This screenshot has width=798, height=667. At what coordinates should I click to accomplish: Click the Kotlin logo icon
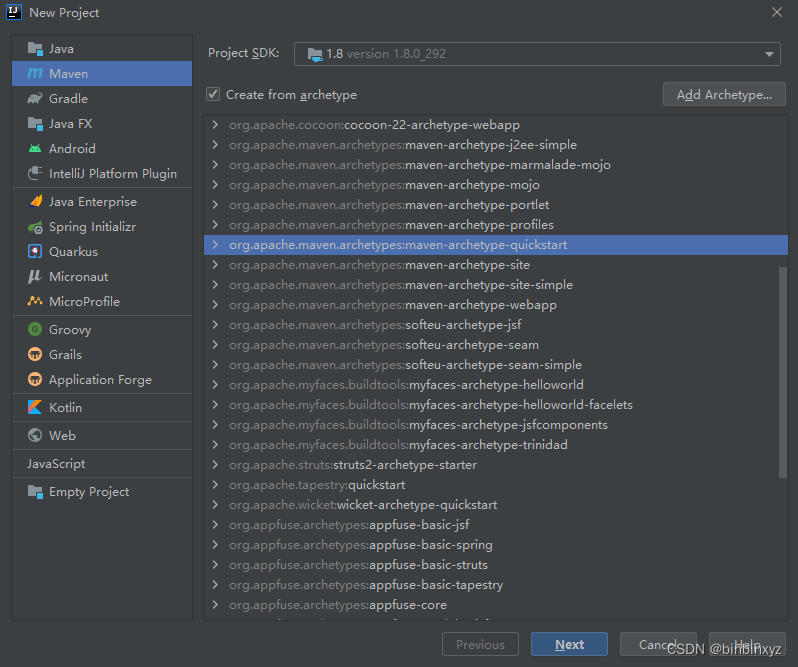[35, 407]
